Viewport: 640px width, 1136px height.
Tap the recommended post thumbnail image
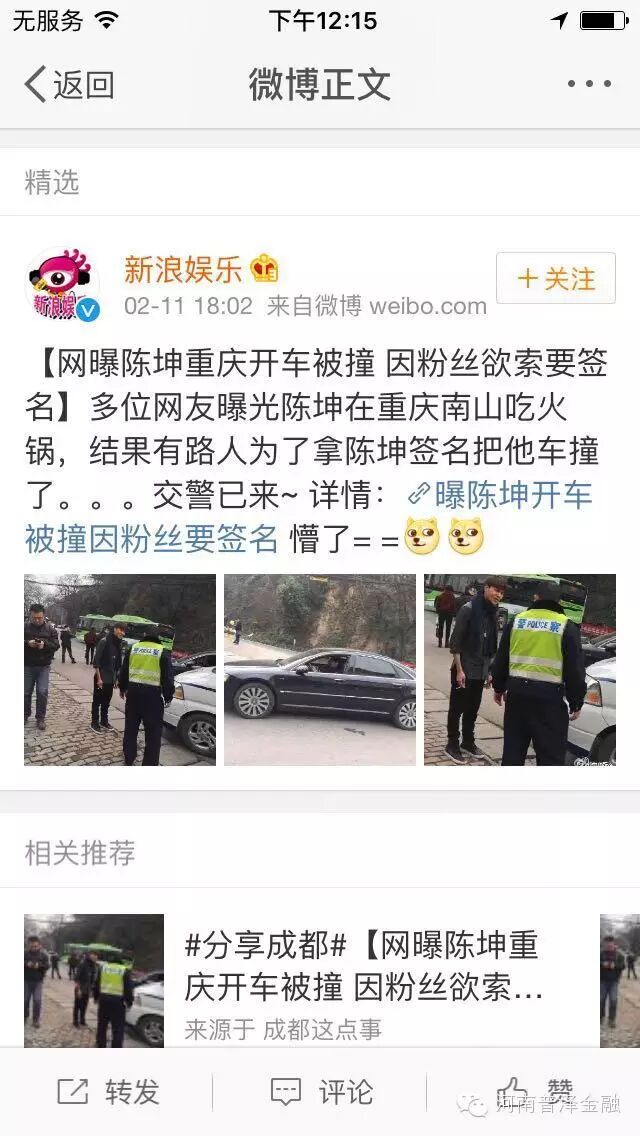(x=94, y=980)
